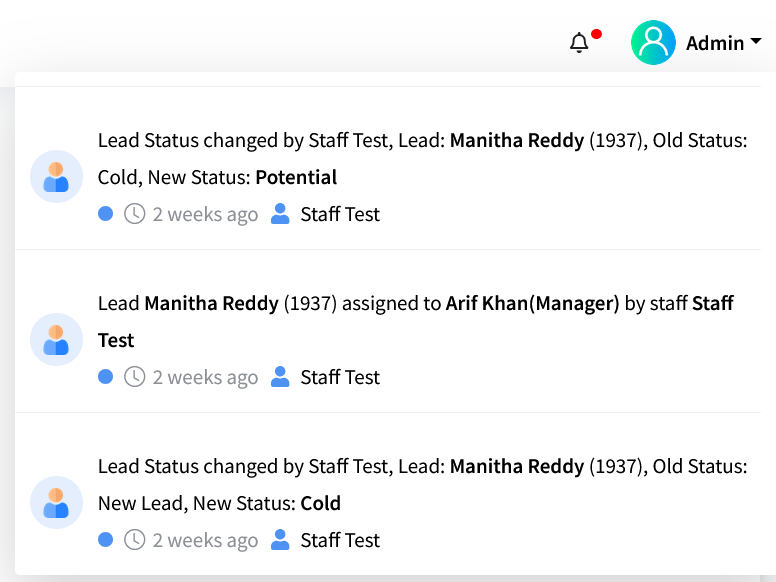The image size is (776, 582).
Task: Click the Admin profile avatar
Action: tap(653, 43)
